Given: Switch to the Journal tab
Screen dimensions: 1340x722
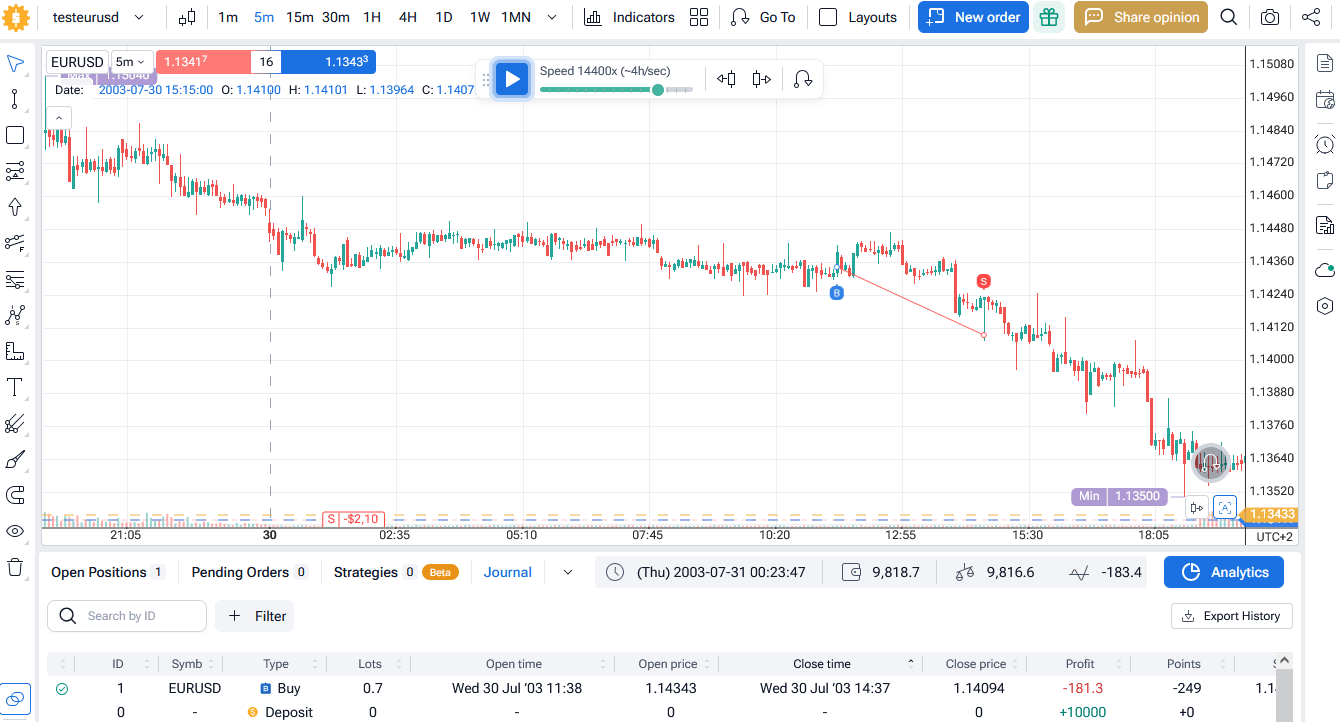Looking at the screenshot, I should [x=508, y=572].
